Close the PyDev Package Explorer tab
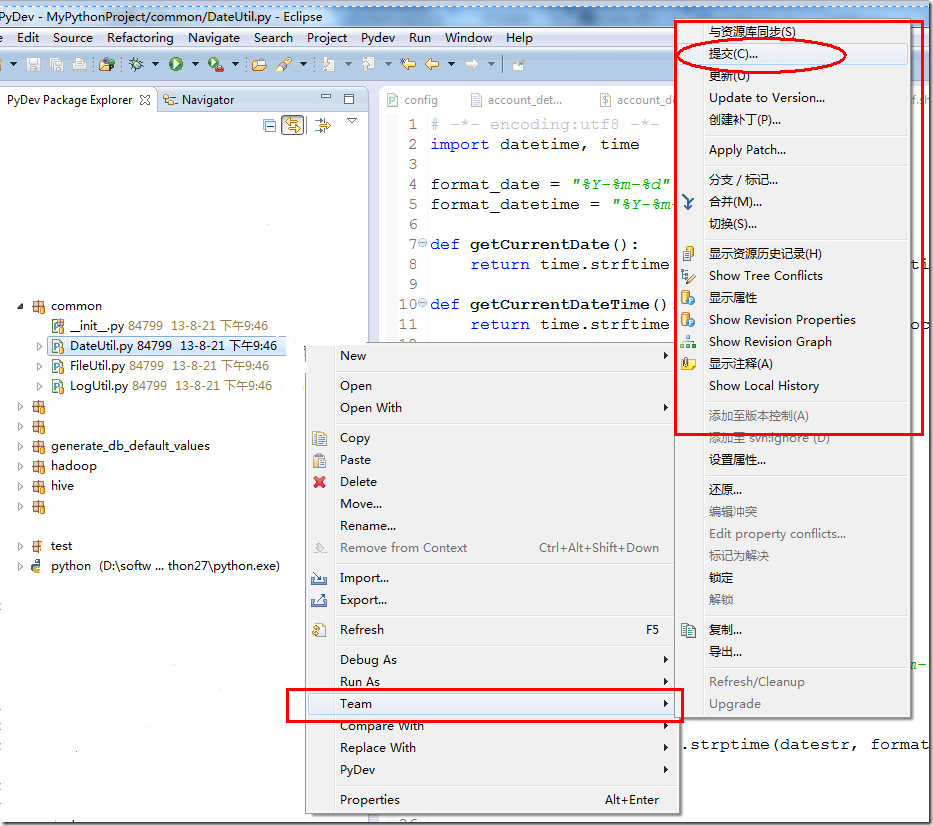 [x=145, y=100]
